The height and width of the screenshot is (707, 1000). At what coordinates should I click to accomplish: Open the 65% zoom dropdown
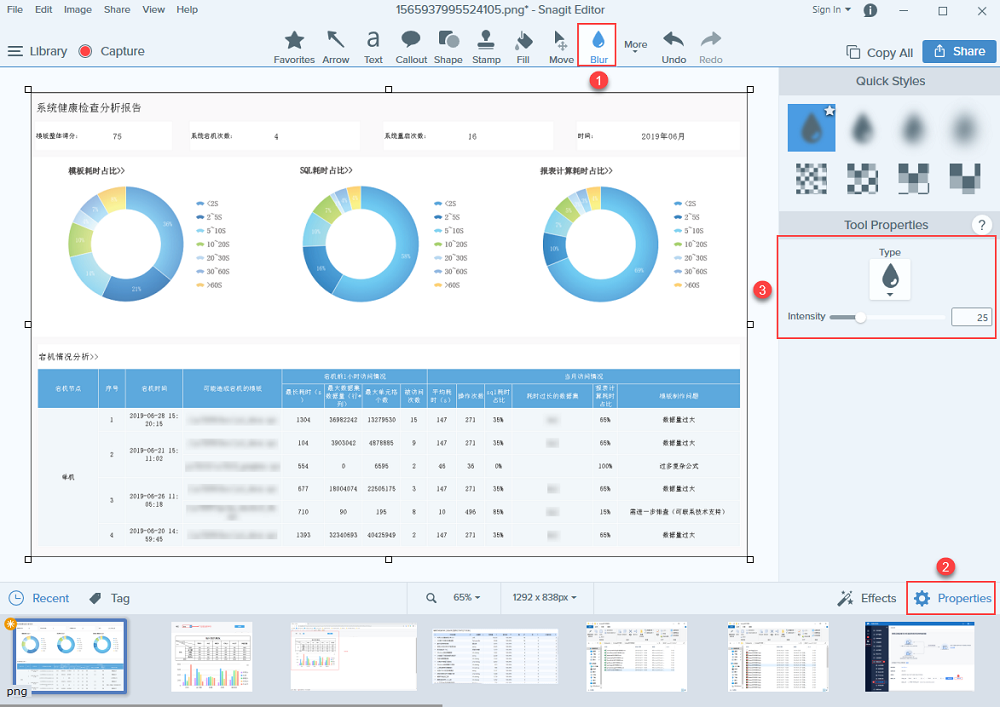pyautogui.click(x=466, y=598)
